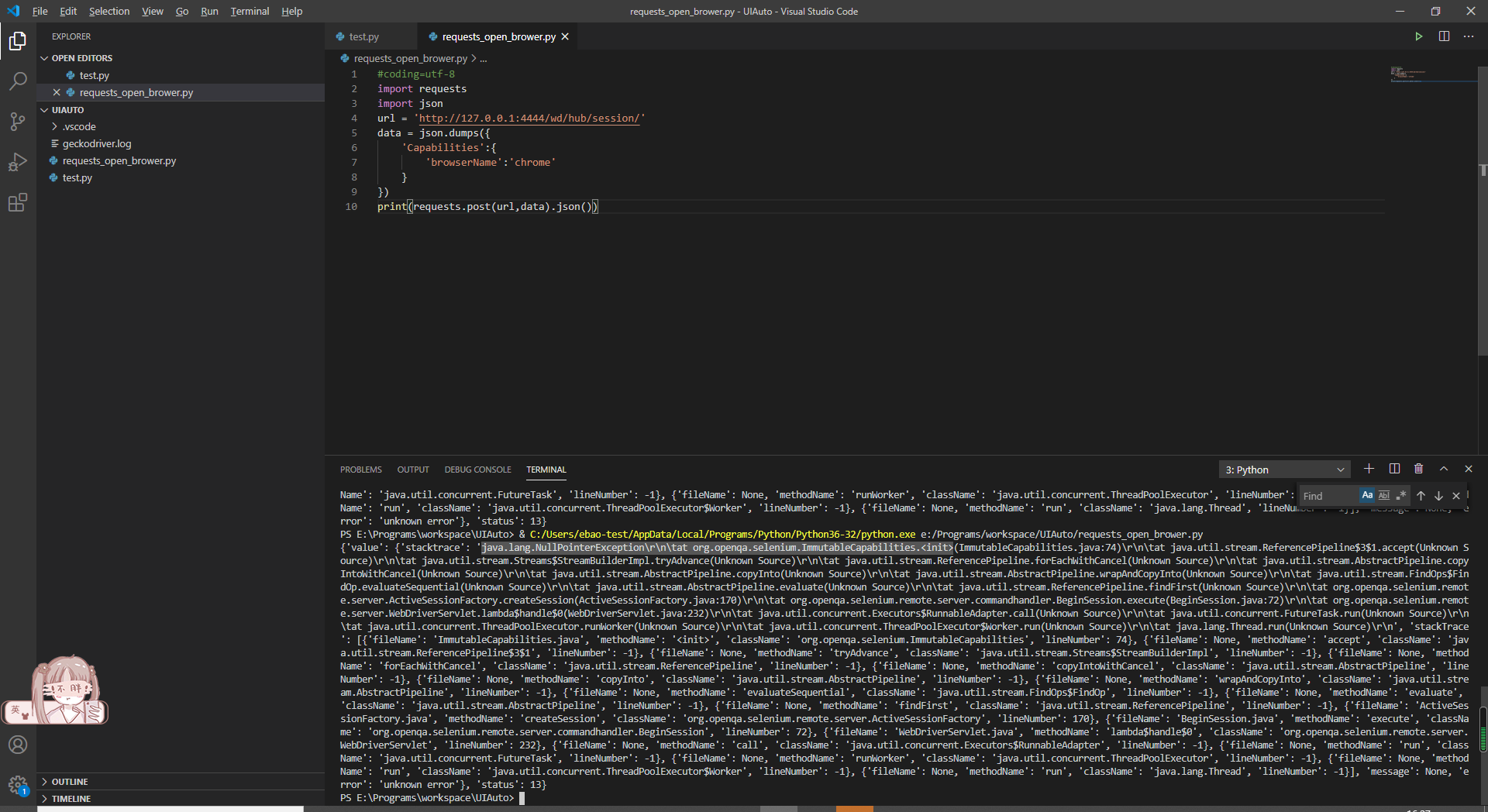The image size is (1488, 812).
Task: Open the Help menu
Action: tap(291, 11)
